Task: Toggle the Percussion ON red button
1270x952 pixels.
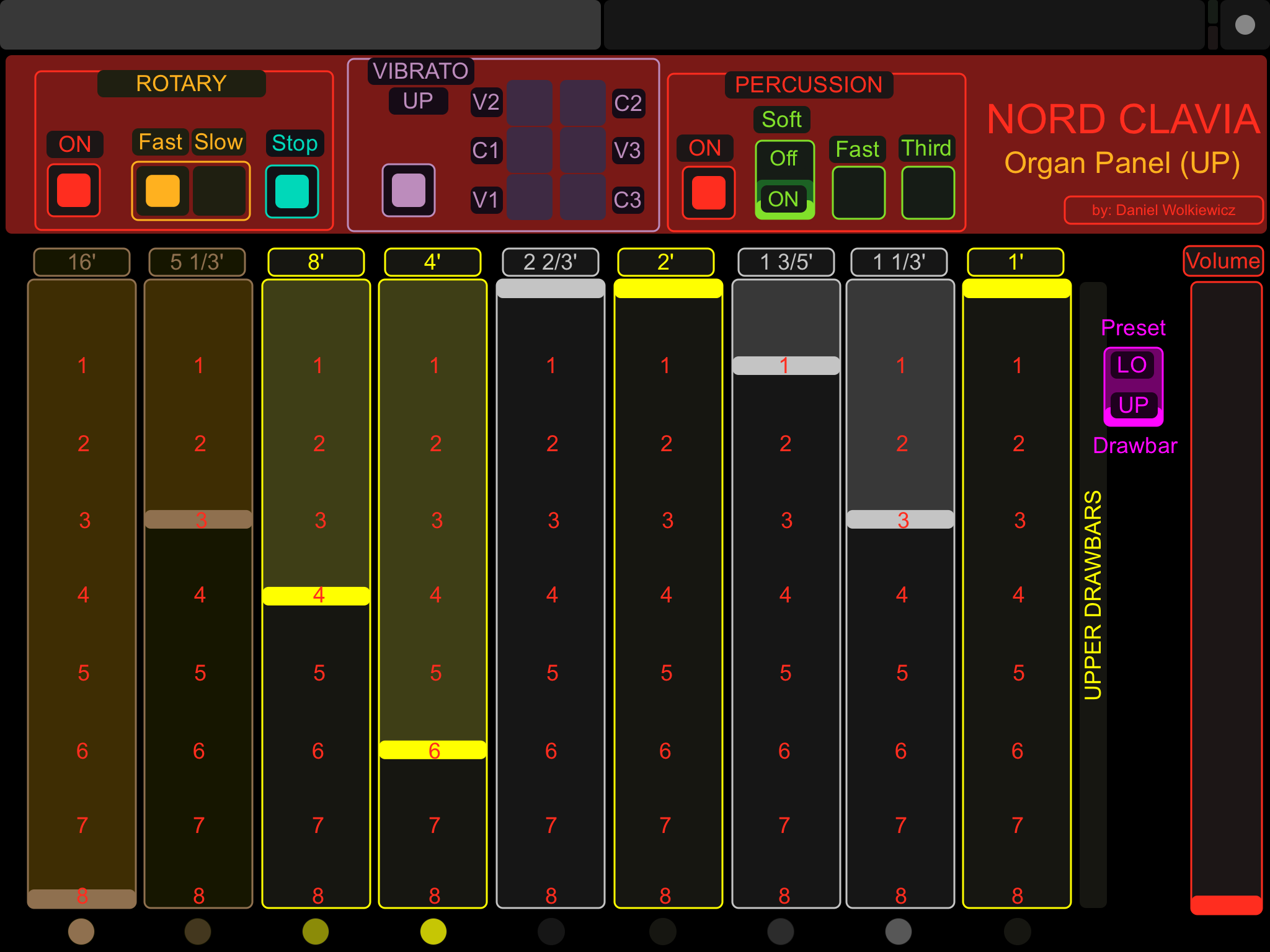Action: point(708,192)
